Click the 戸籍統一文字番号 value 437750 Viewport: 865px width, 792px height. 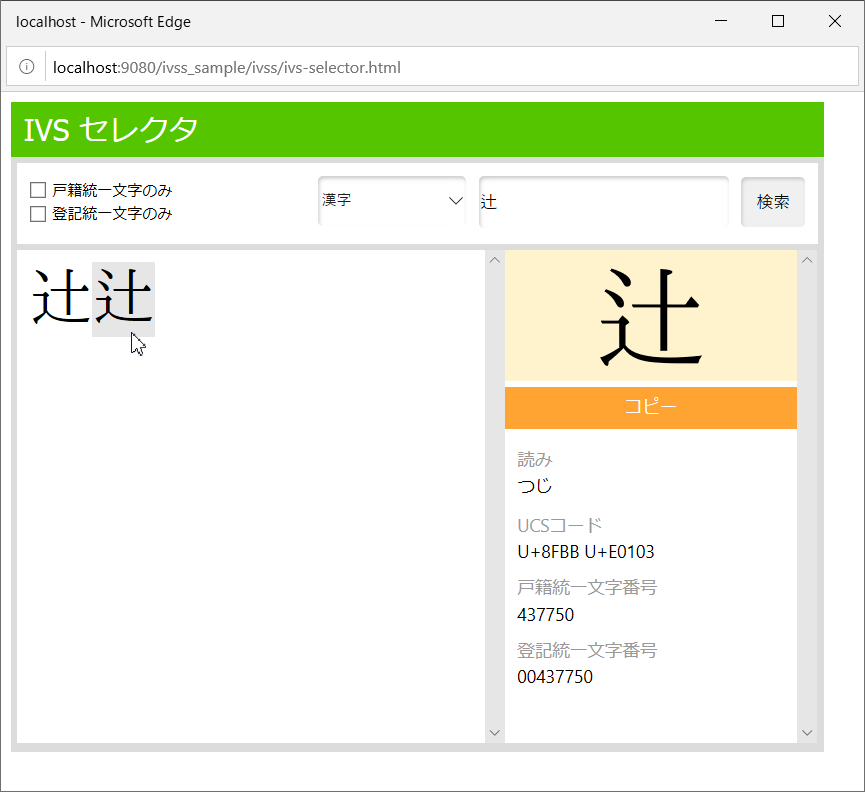coord(546,614)
